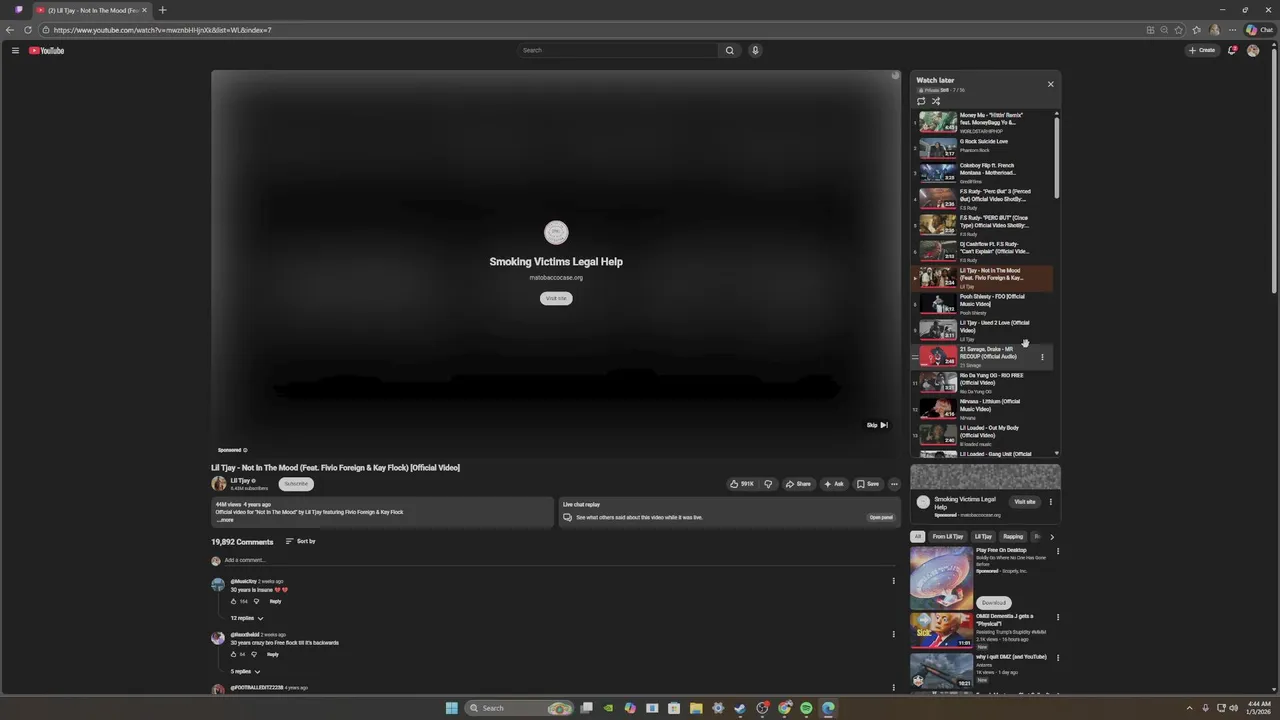Screen dimensions: 1280x720
Task: Expand description with ...more
Action: click(x=225, y=520)
